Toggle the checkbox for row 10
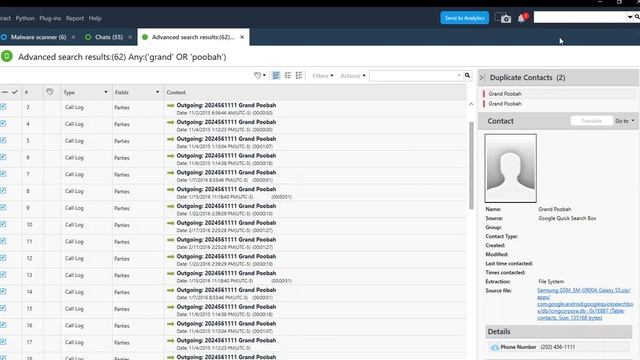 click(x=3, y=224)
